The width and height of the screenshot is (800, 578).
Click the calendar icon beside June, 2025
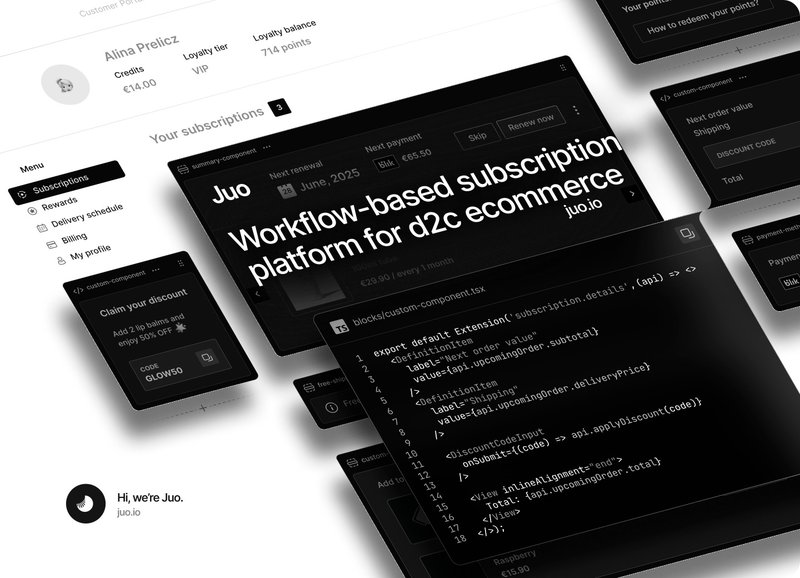tap(284, 187)
